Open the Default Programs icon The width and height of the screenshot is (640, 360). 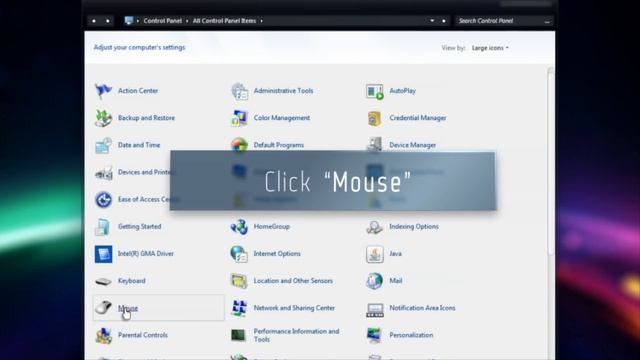(239, 144)
